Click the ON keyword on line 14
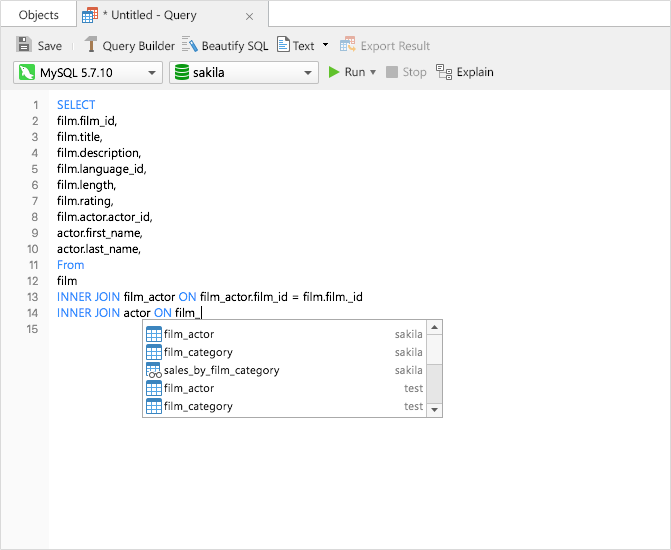 pyautogui.click(x=163, y=313)
